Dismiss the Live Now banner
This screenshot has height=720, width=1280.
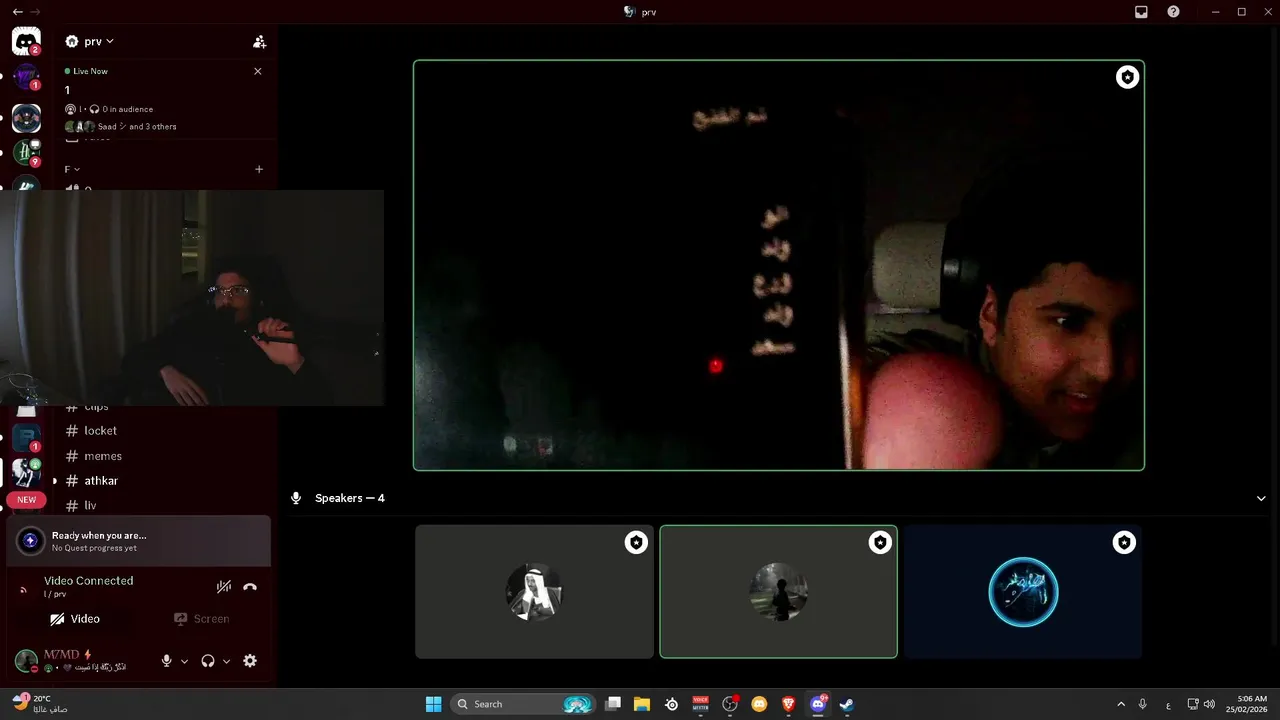point(258,71)
